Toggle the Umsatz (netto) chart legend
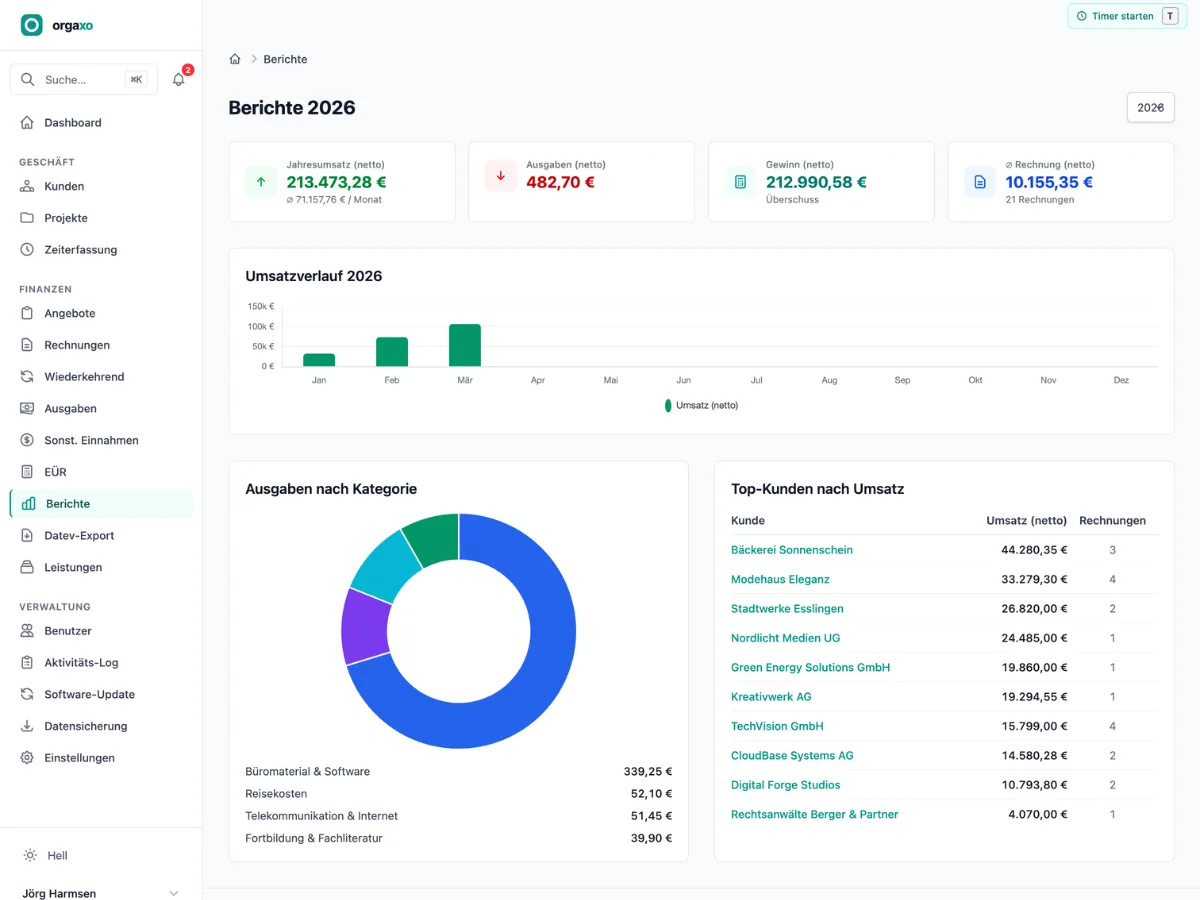1200x900 pixels. (701, 405)
